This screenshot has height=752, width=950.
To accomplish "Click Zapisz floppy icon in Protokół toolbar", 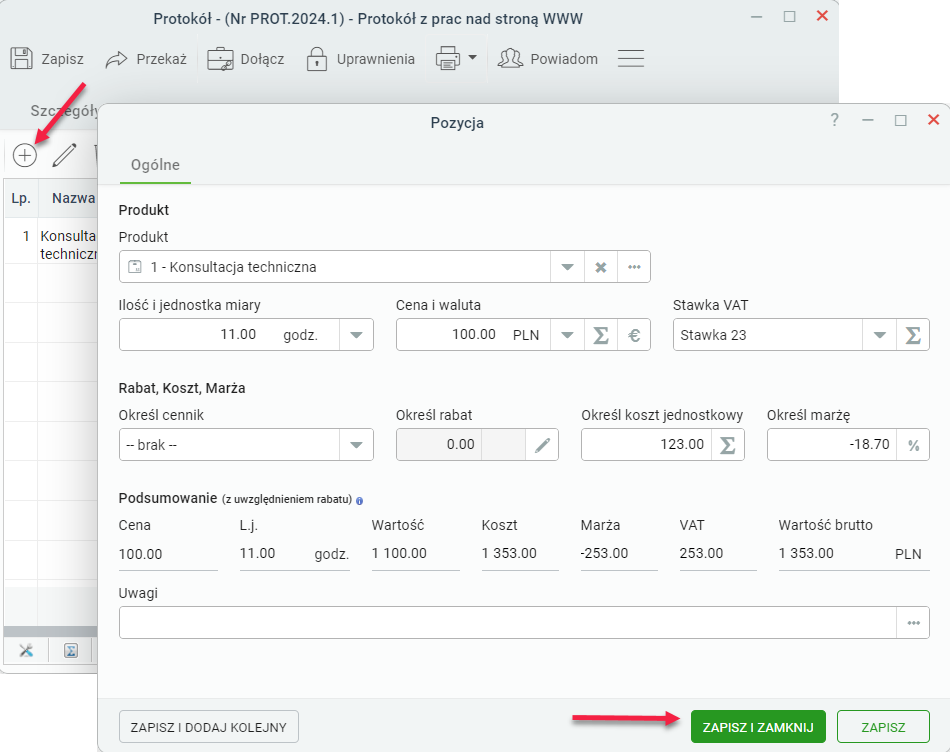I will (x=22, y=59).
